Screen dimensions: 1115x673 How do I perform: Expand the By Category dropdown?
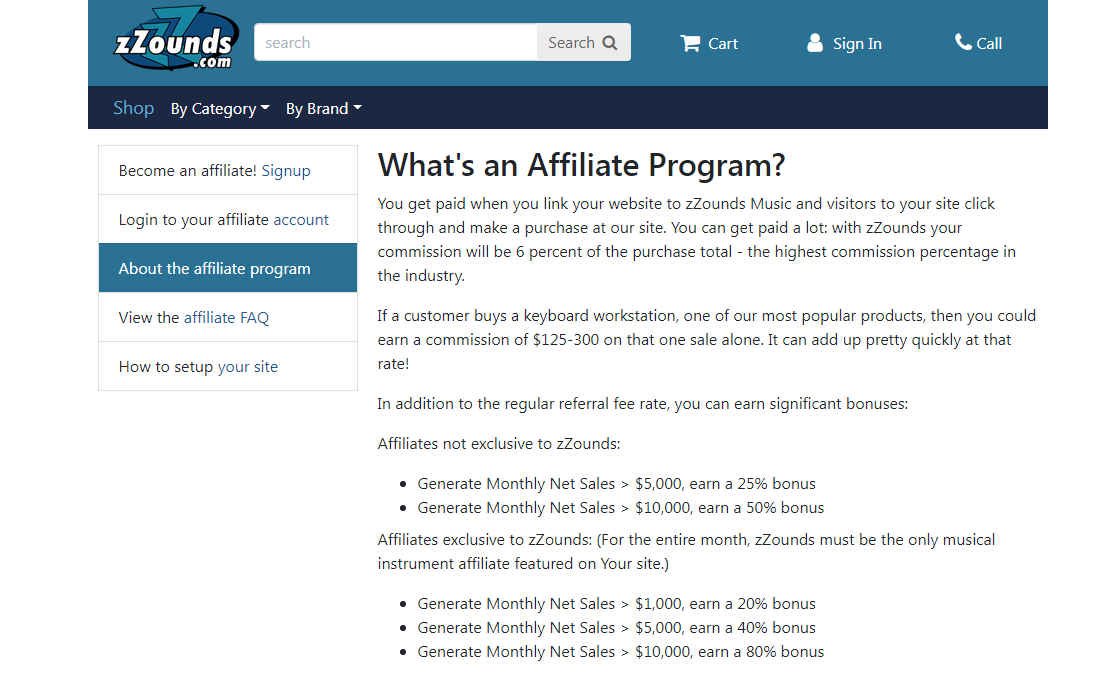[220, 109]
